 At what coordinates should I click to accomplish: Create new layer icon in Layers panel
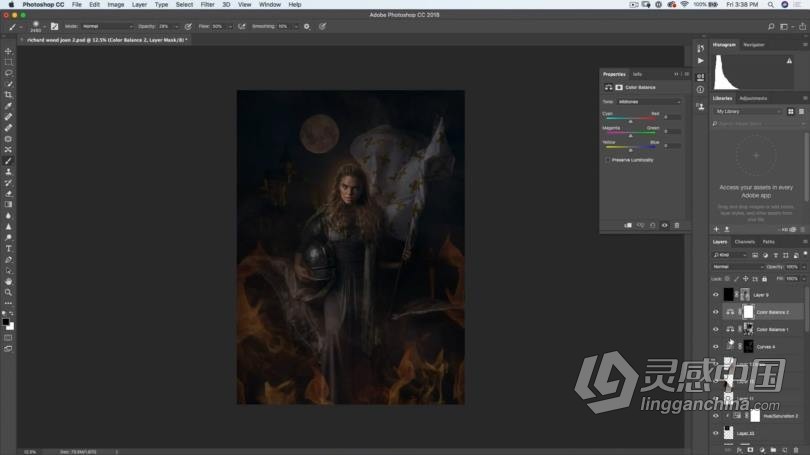[x=785, y=450]
